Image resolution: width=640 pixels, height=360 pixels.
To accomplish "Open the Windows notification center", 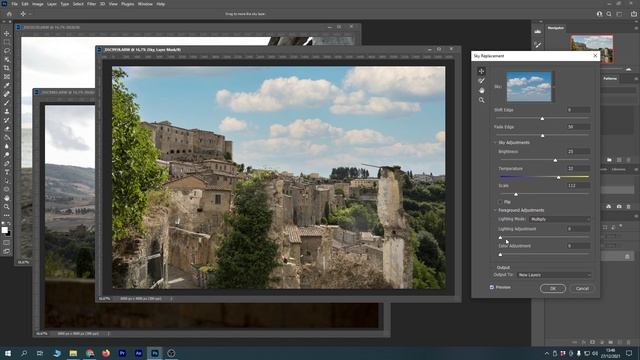I will (x=629, y=353).
